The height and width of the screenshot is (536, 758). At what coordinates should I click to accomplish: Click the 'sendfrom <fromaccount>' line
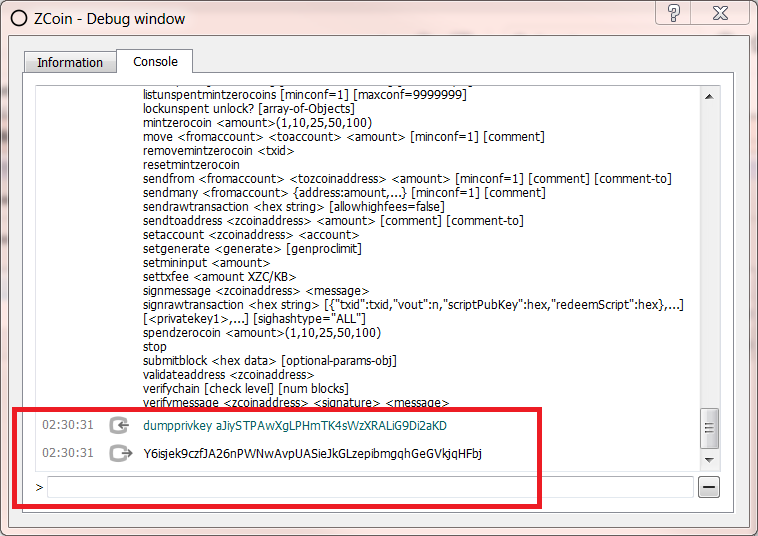(408, 179)
